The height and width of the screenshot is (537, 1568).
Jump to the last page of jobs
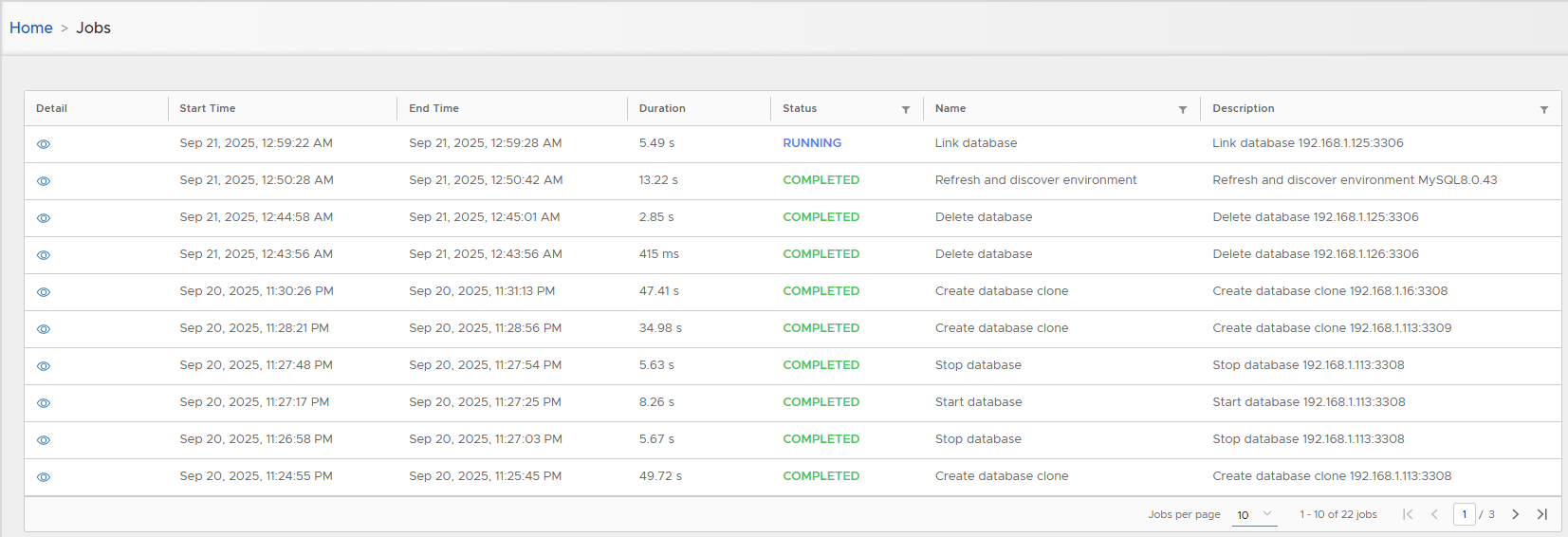(1542, 514)
